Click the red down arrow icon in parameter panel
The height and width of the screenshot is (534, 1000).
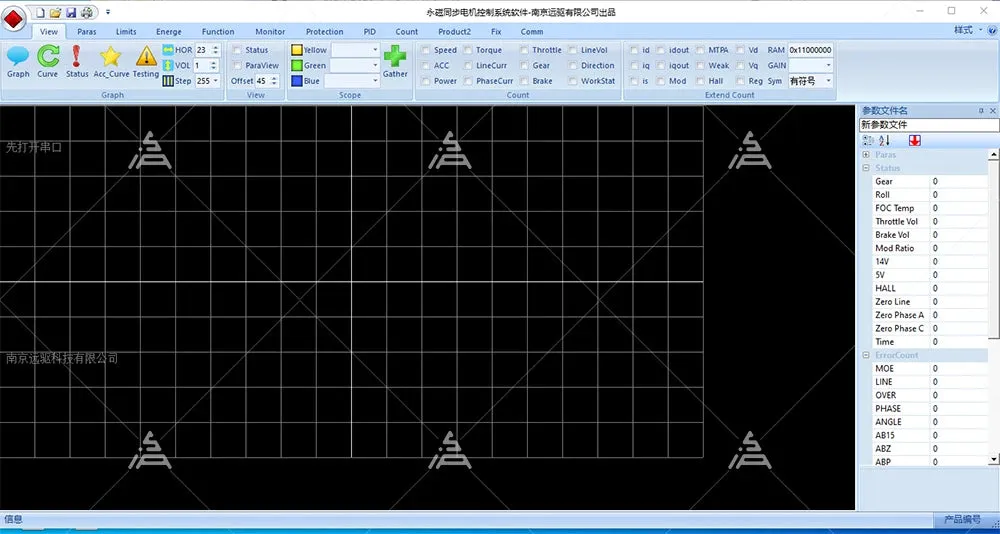tap(915, 140)
